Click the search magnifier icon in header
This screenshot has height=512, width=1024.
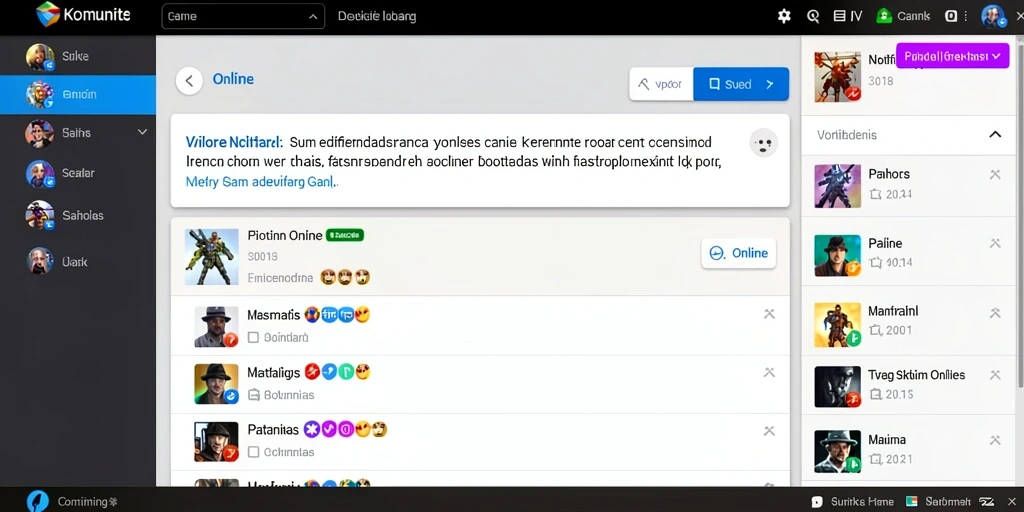pyautogui.click(x=813, y=16)
